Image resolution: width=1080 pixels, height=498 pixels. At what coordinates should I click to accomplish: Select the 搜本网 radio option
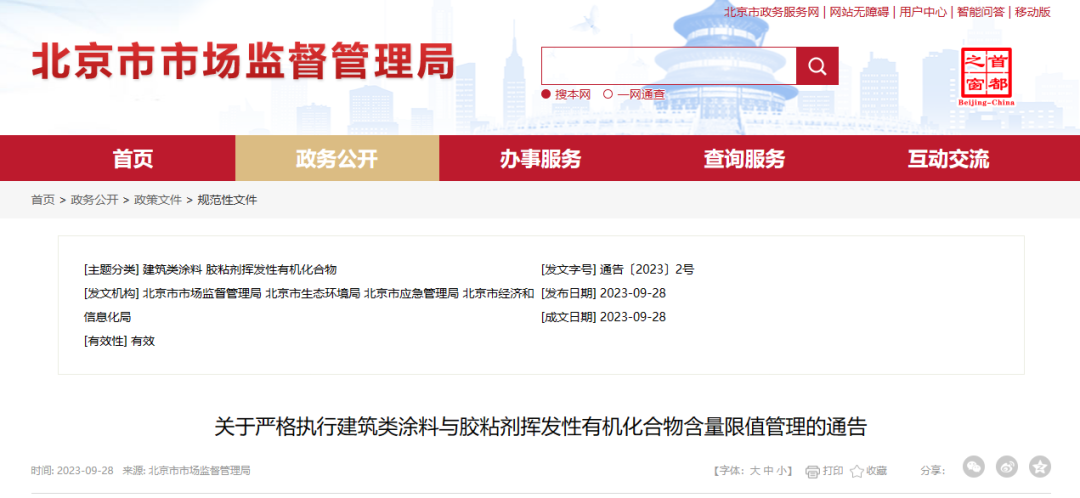[x=546, y=94]
